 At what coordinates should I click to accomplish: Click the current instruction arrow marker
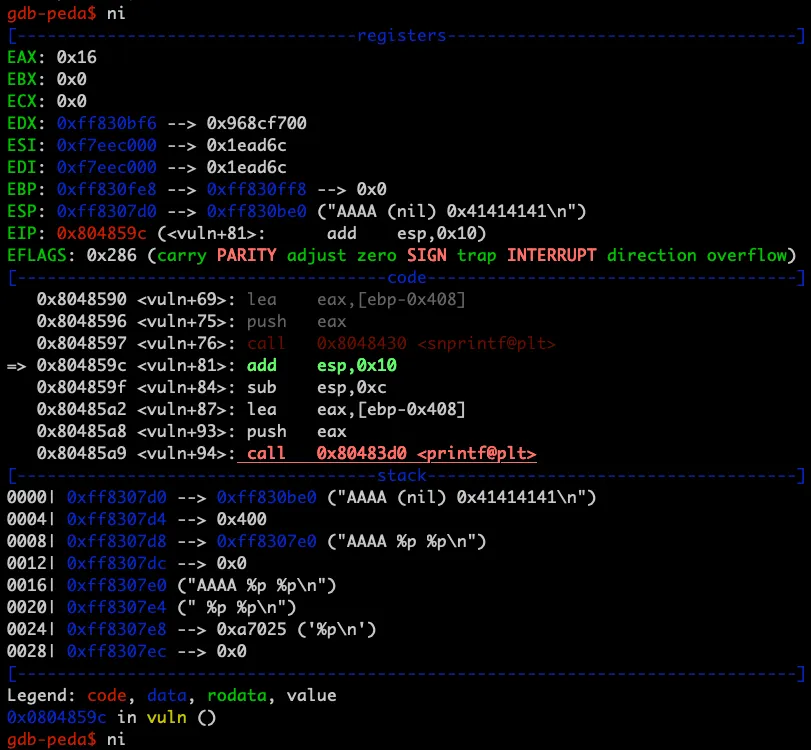16,366
